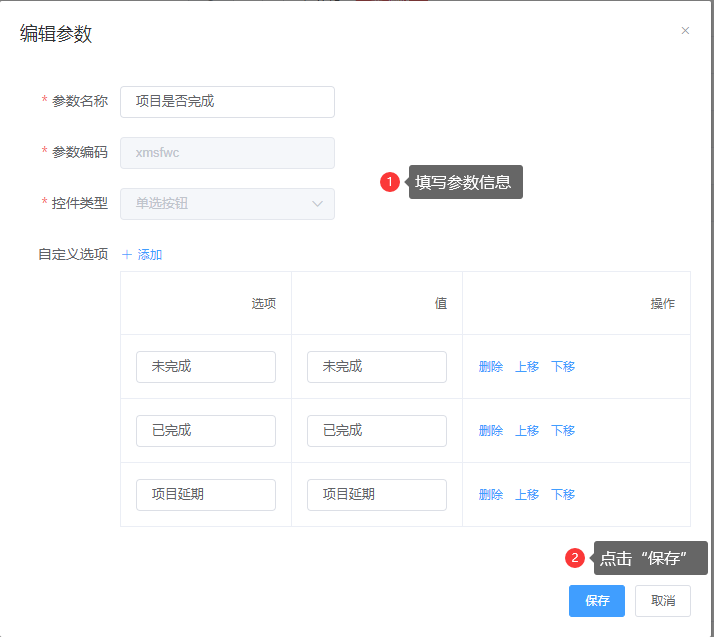This screenshot has width=714, height=637.
Task: Move the 未完成 row up
Action: click(x=527, y=367)
